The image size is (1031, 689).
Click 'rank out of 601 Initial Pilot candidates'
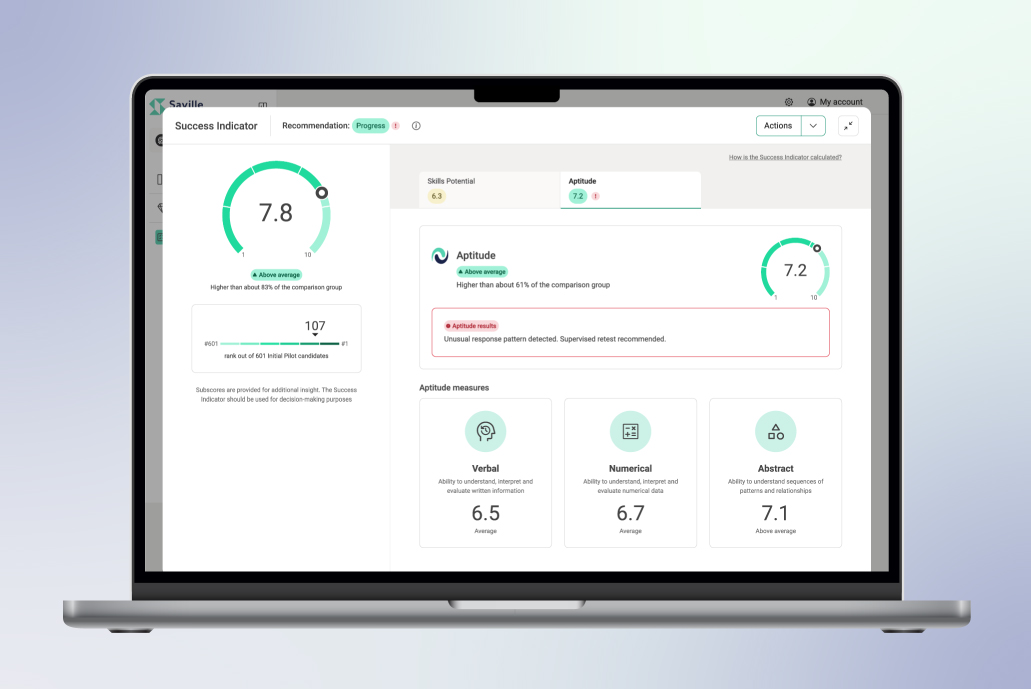click(x=276, y=356)
